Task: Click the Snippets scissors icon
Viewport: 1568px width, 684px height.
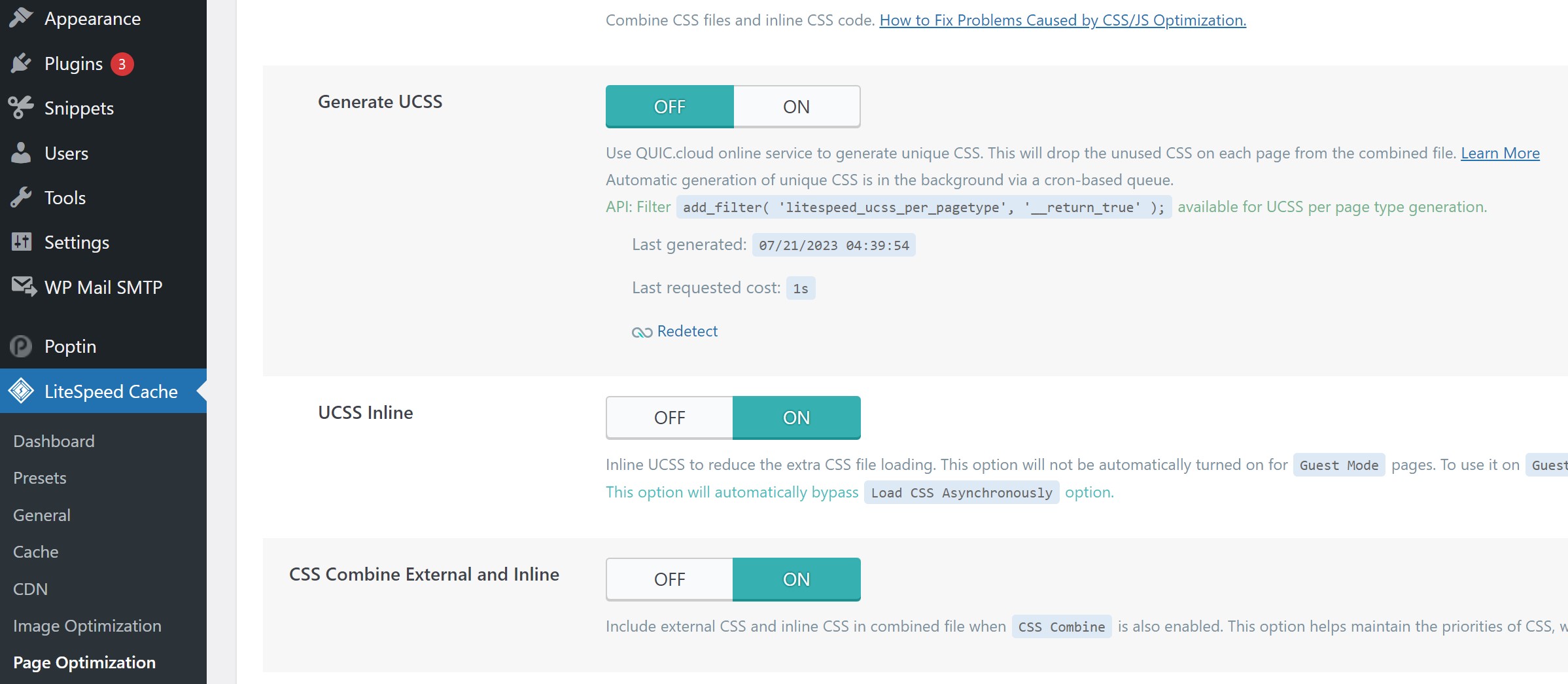Action: coord(21,108)
